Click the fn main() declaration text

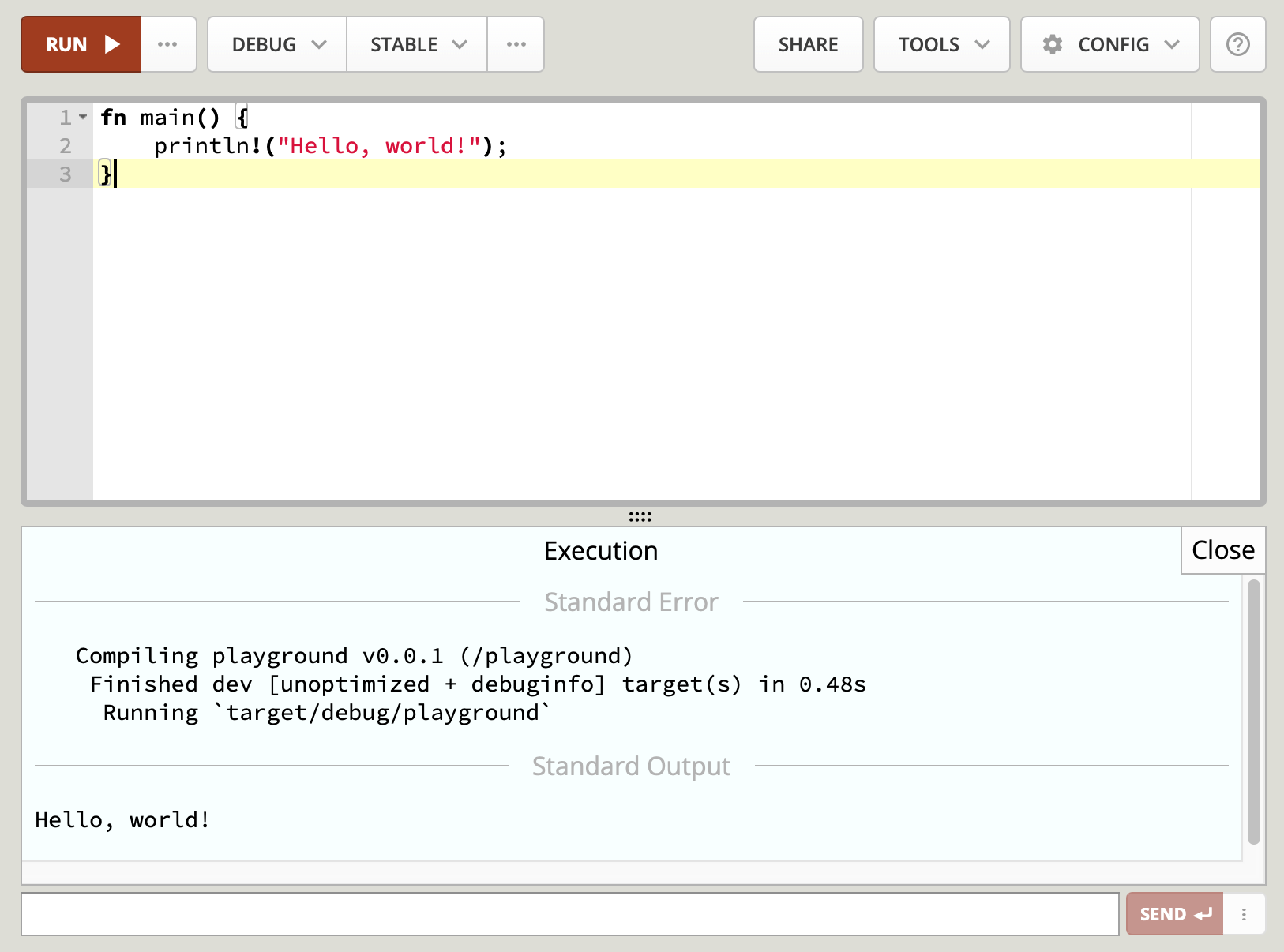[x=160, y=118]
